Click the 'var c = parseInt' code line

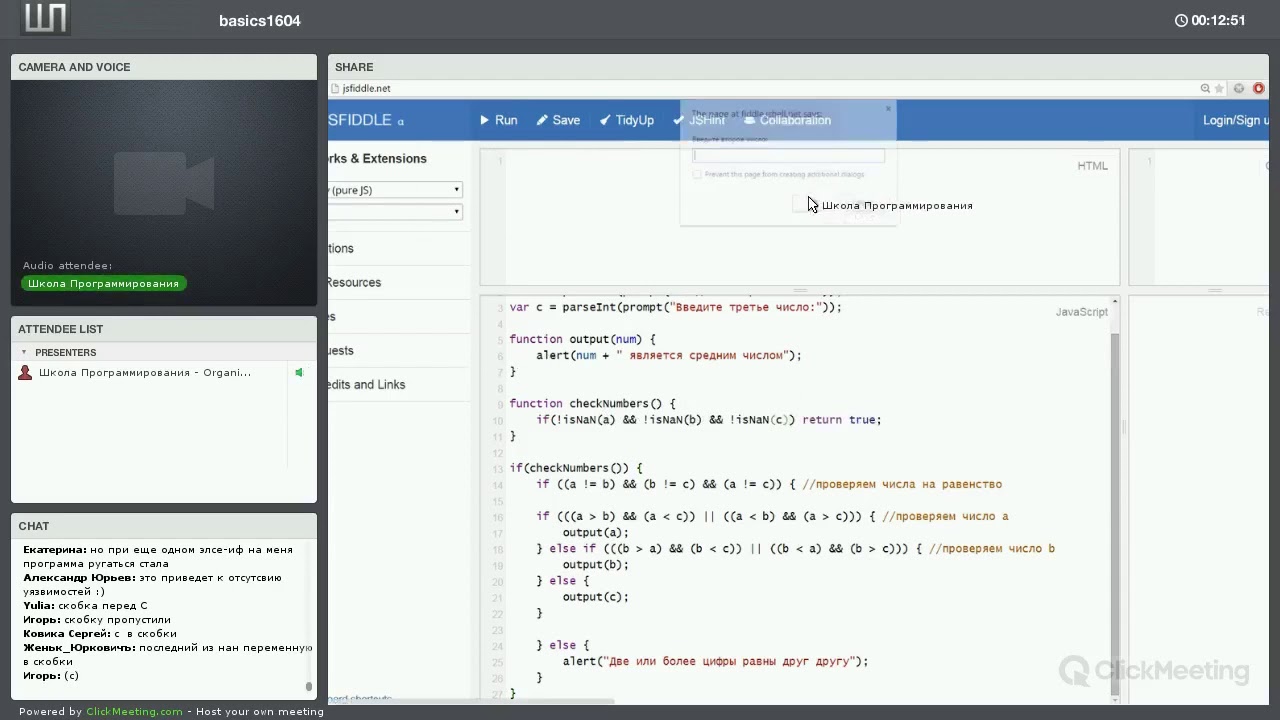pos(675,307)
